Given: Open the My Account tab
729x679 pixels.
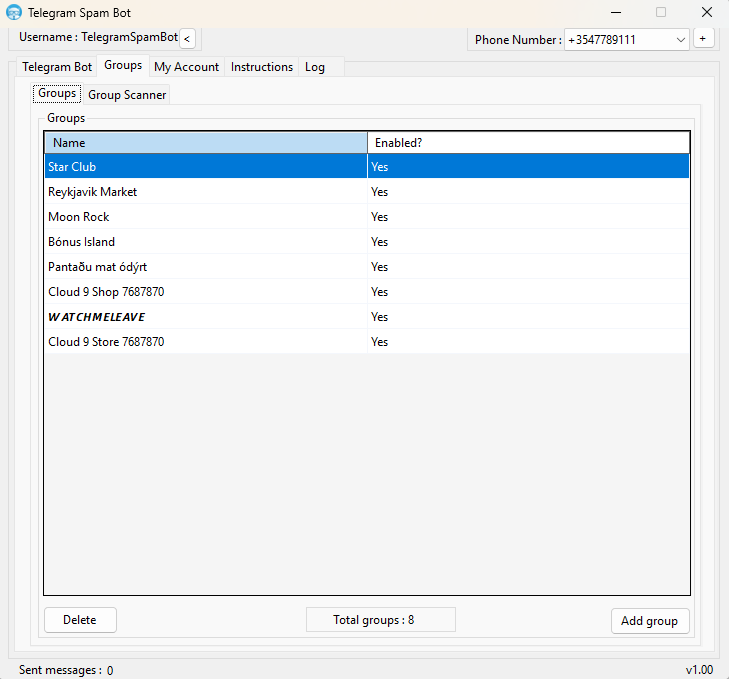Looking at the screenshot, I should (186, 67).
